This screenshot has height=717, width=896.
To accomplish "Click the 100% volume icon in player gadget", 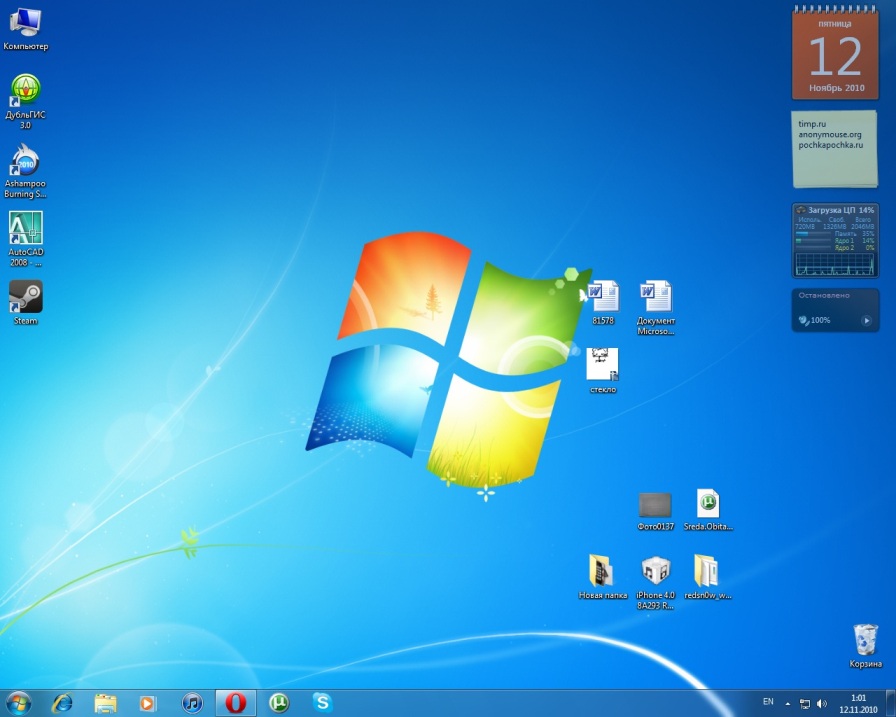I will [x=803, y=321].
